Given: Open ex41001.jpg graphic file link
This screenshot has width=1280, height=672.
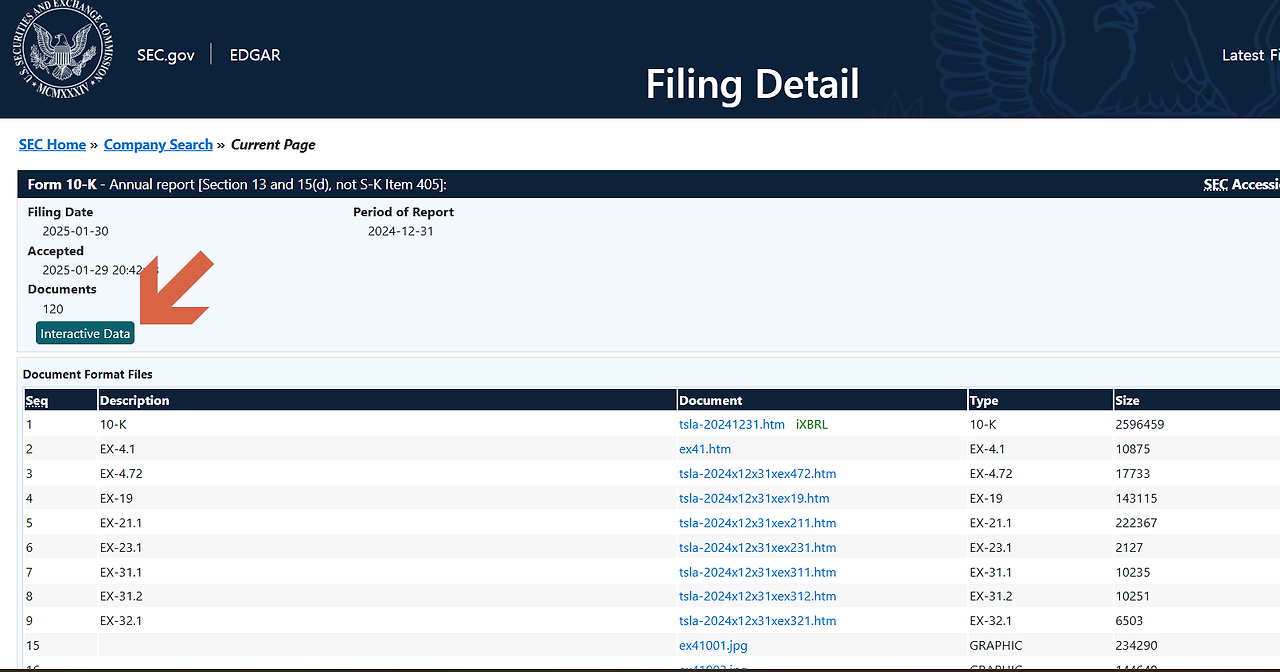Looking at the screenshot, I should (713, 645).
